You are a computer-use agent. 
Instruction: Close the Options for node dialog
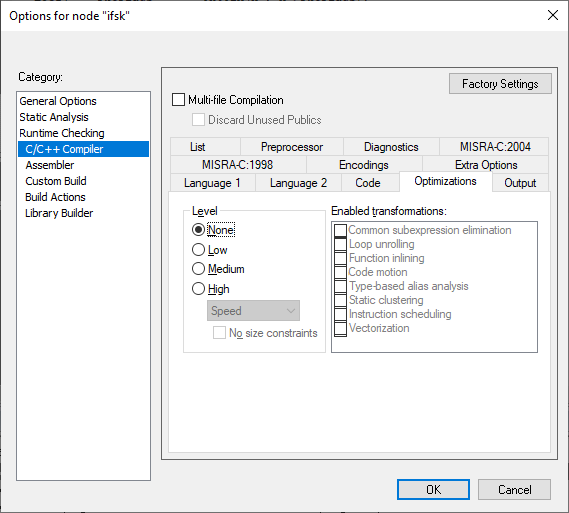click(553, 15)
